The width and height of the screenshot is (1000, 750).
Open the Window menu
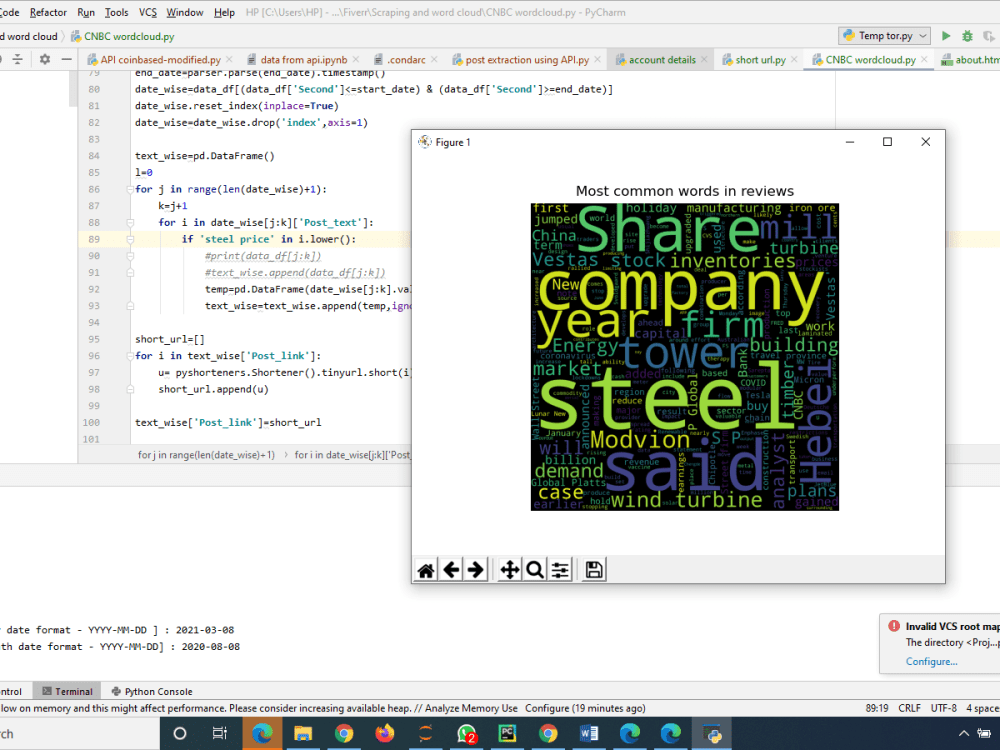pos(184,12)
